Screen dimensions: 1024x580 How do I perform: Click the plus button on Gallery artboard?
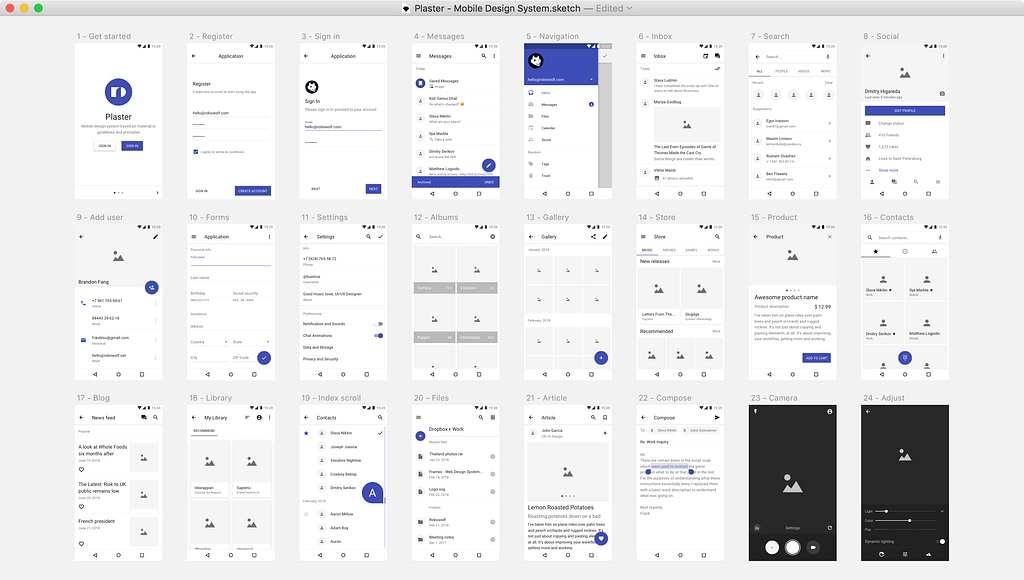coord(601,357)
